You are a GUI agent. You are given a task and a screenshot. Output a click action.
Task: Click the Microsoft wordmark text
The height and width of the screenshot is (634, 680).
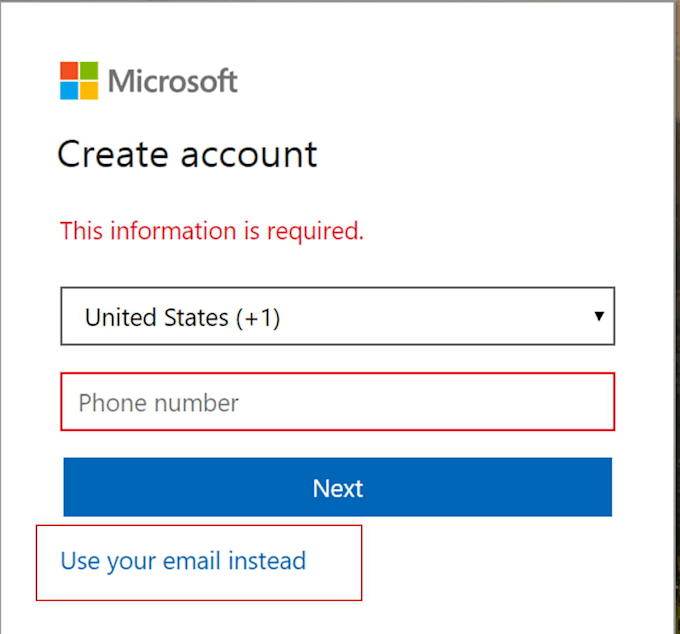tap(172, 81)
